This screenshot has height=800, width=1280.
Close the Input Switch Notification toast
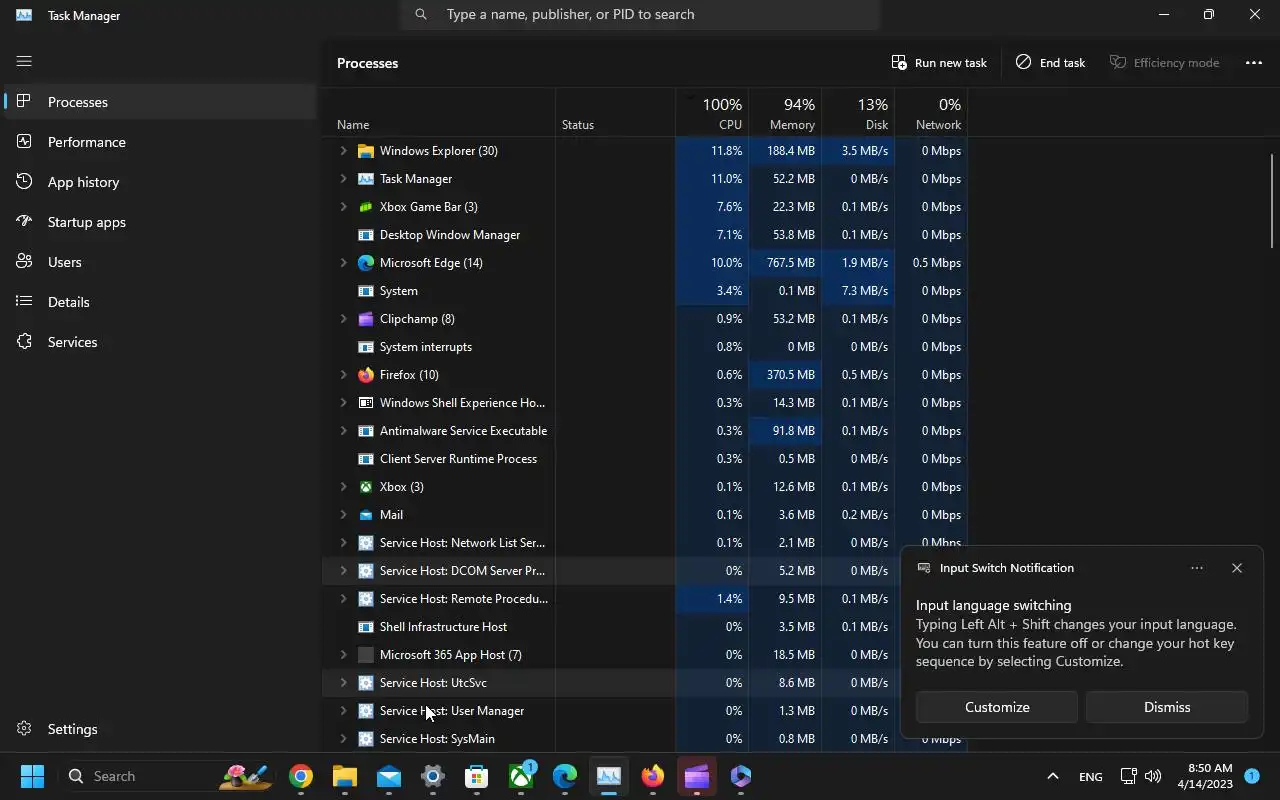(x=1237, y=568)
